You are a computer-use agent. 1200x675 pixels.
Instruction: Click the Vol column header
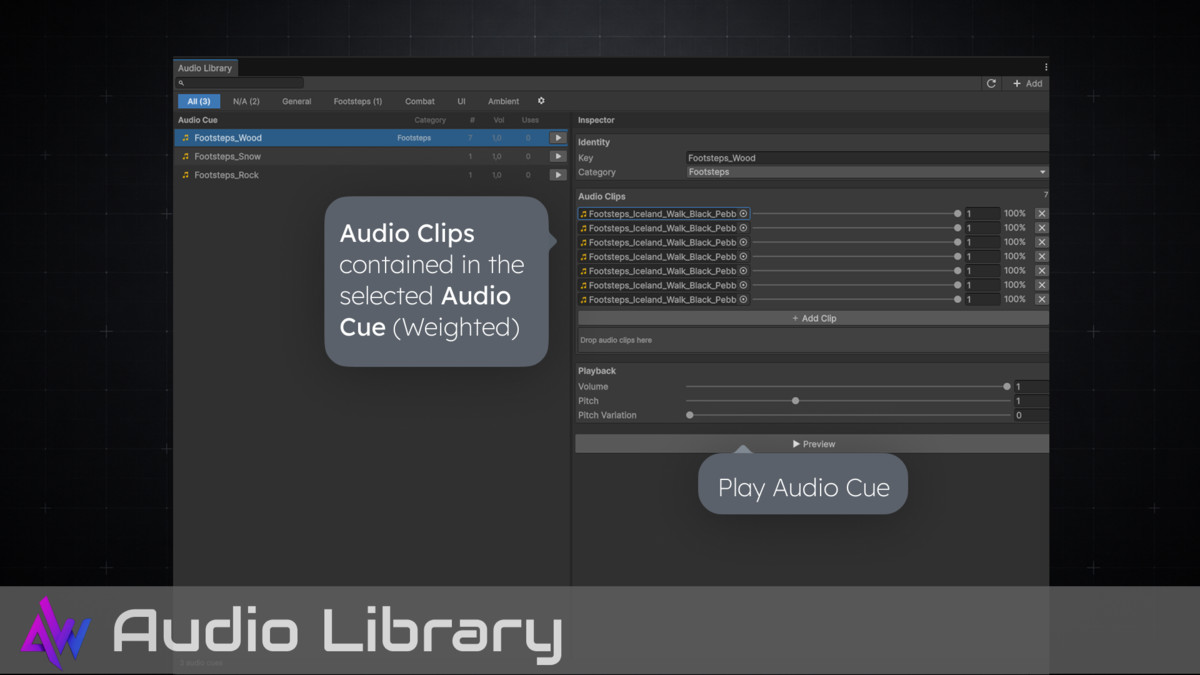(x=498, y=120)
